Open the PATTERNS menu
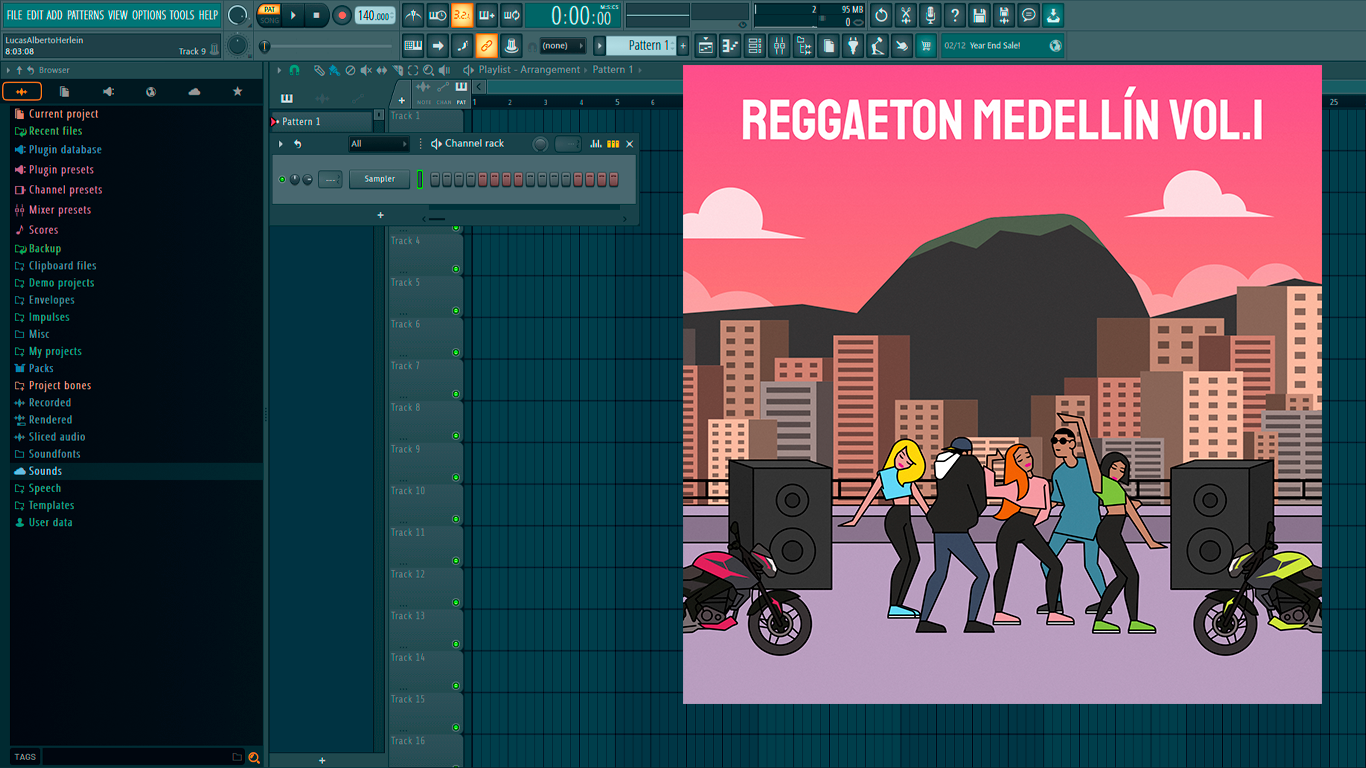 coord(85,15)
